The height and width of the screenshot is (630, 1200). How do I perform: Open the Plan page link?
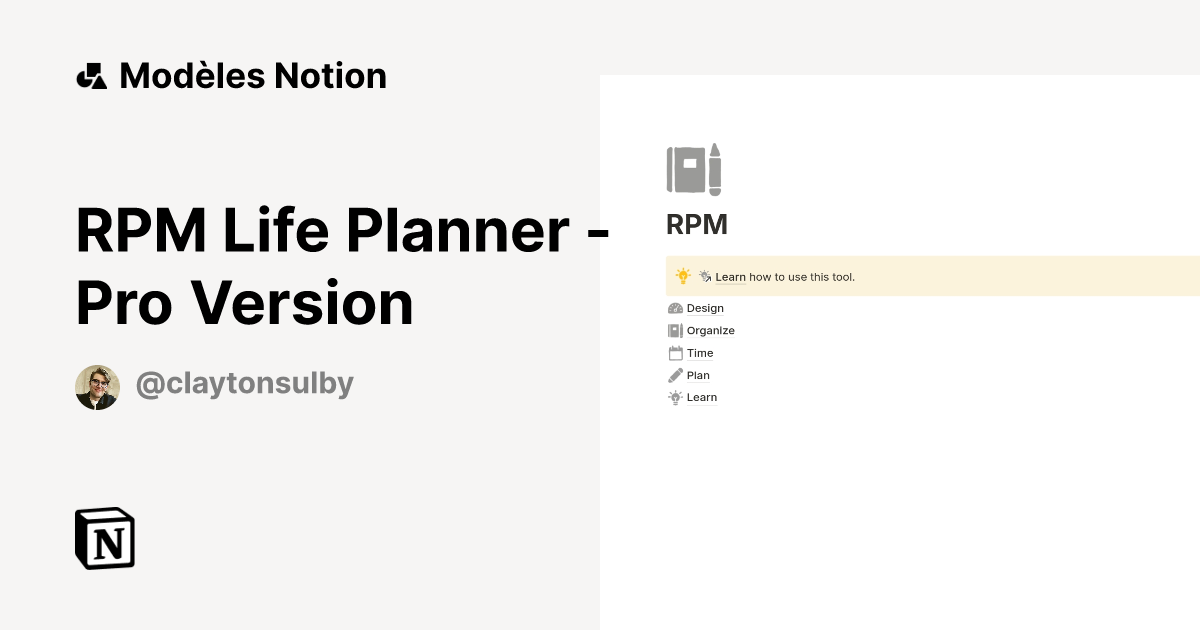click(698, 375)
